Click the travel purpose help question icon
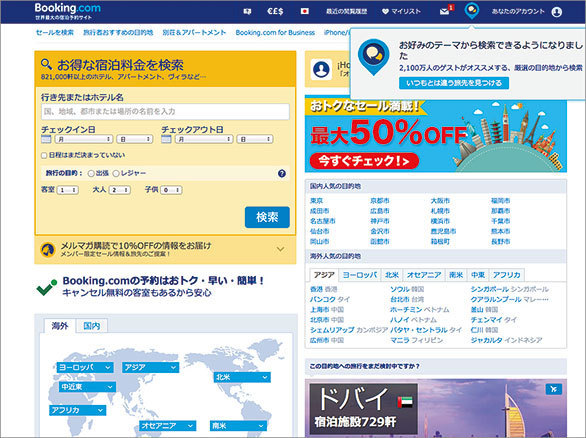The image size is (586, 438). click(x=282, y=173)
